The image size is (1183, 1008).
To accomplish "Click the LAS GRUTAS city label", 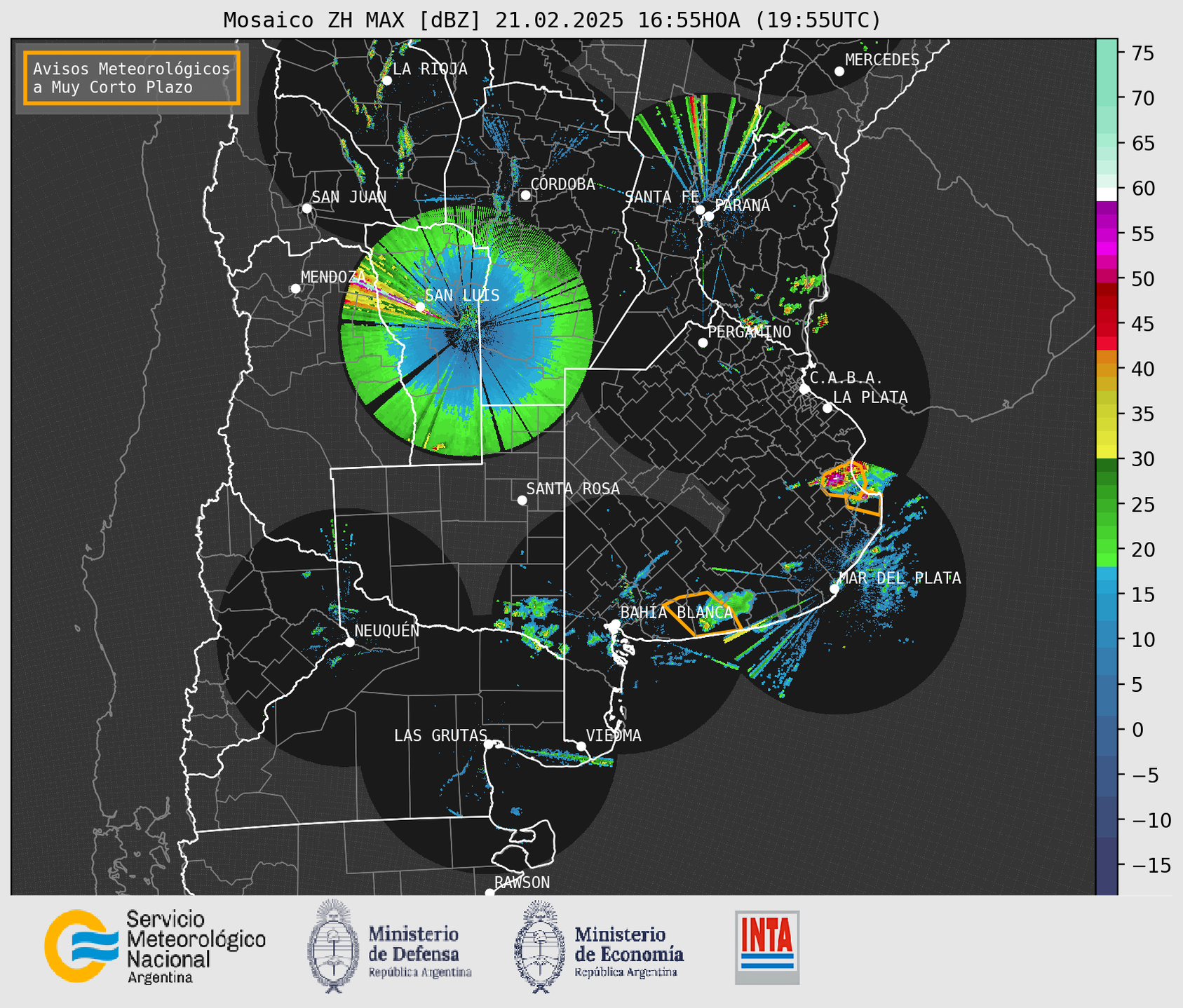I will click(x=440, y=735).
